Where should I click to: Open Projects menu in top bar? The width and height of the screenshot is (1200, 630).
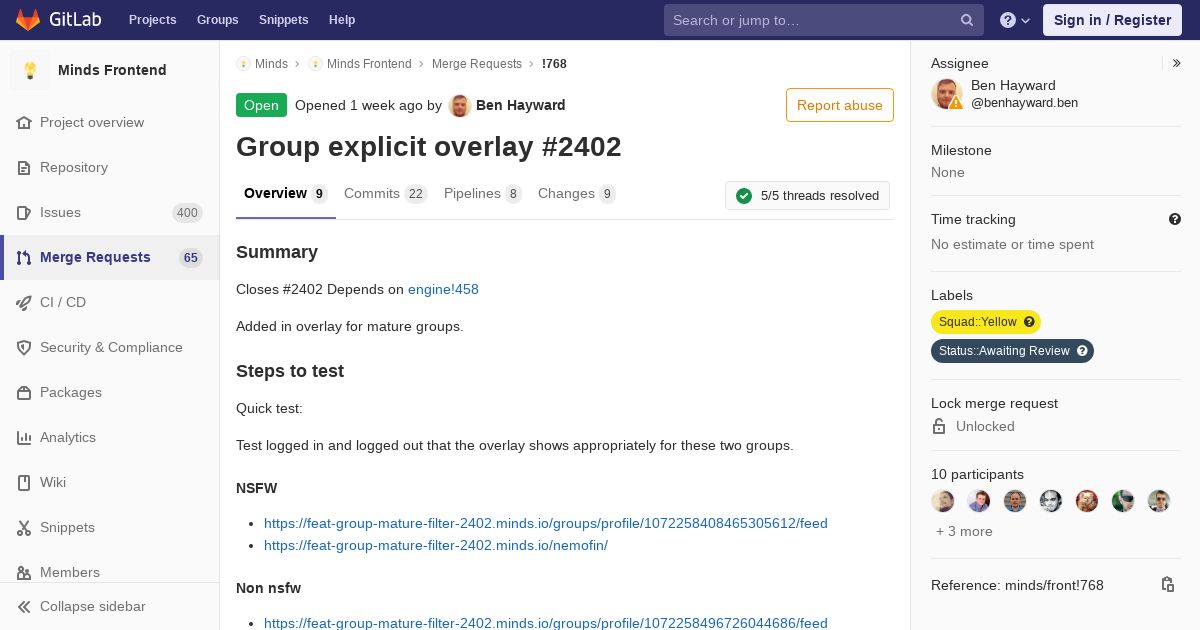[x=152, y=20]
